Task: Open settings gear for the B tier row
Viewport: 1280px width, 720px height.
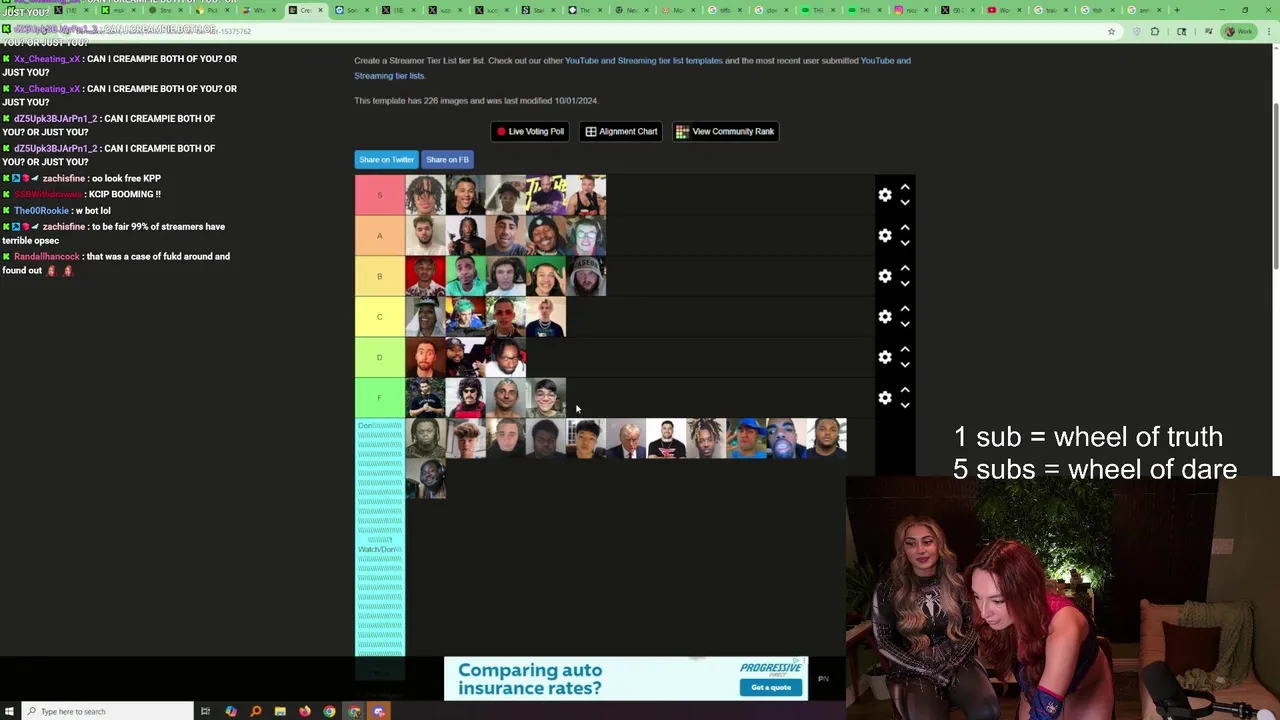Action: [x=885, y=276]
